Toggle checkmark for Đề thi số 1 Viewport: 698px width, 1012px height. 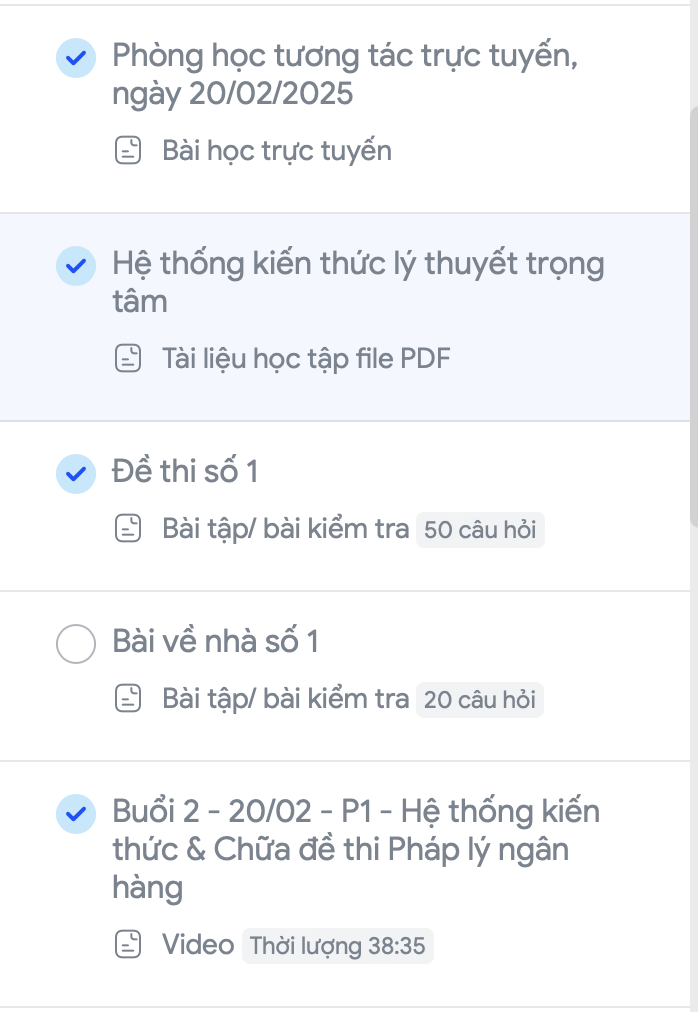pos(76,474)
